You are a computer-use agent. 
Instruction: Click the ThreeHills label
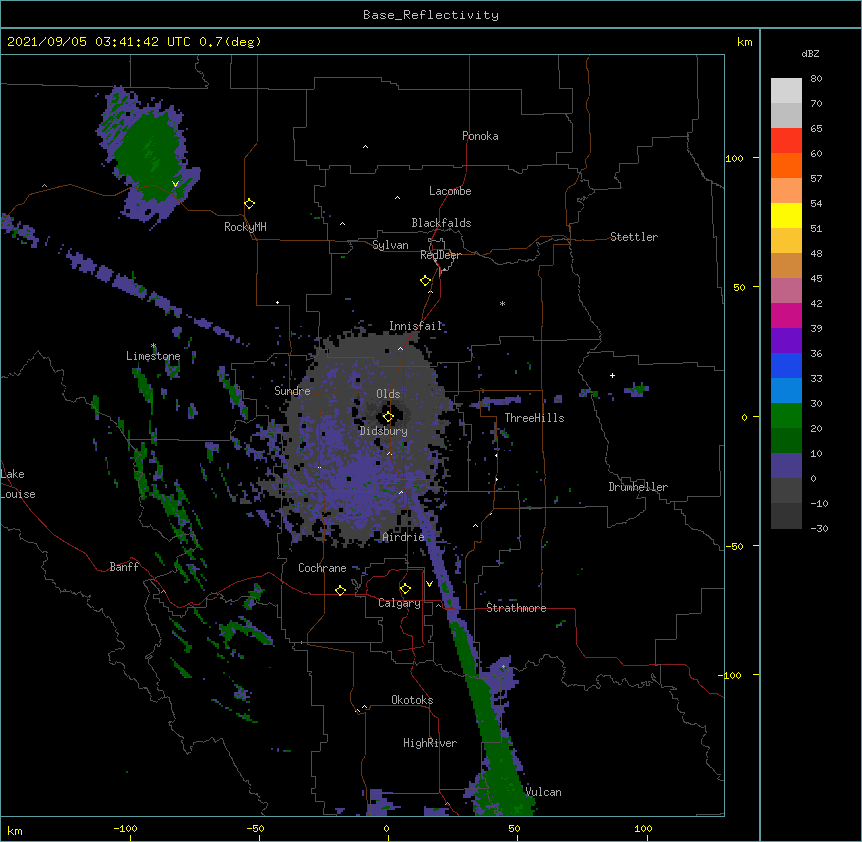click(534, 418)
